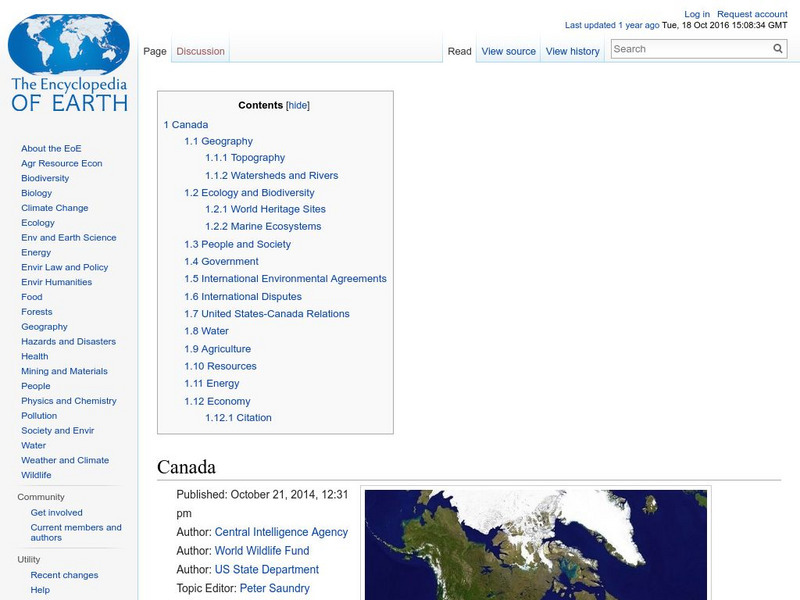Jump to 1.12.1 Citation section
Image resolution: width=800 pixels, height=600 pixels.
pos(238,418)
